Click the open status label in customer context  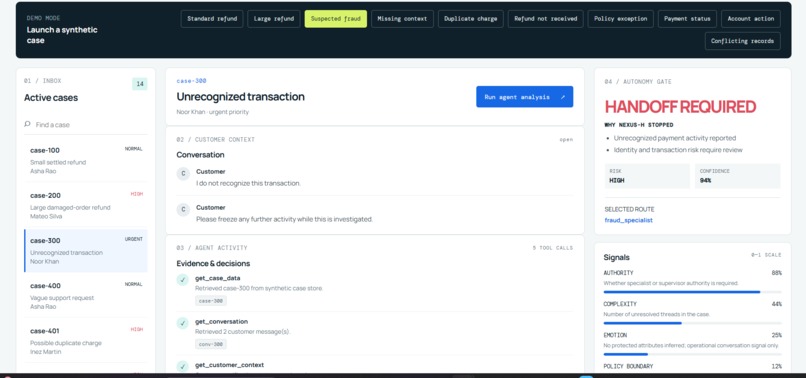coord(566,139)
